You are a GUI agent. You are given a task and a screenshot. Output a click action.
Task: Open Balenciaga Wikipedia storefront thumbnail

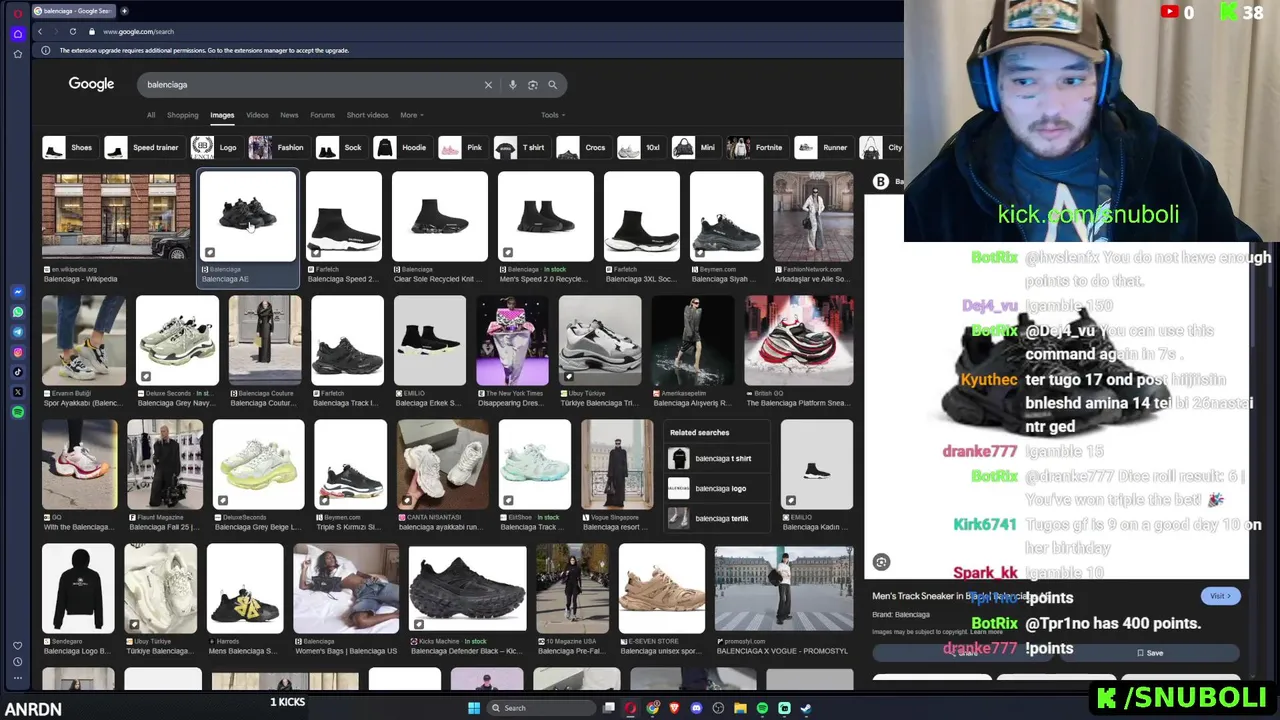116,217
